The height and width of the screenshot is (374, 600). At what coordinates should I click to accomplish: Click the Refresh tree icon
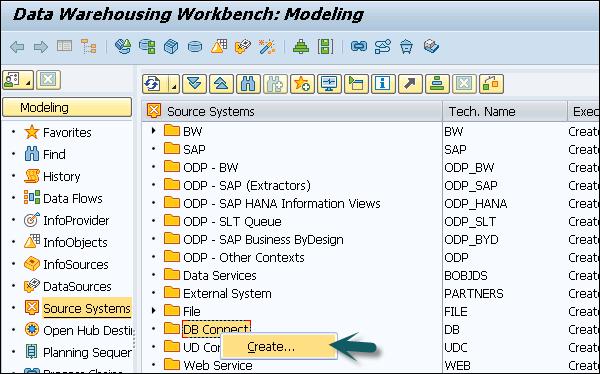click(x=153, y=84)
